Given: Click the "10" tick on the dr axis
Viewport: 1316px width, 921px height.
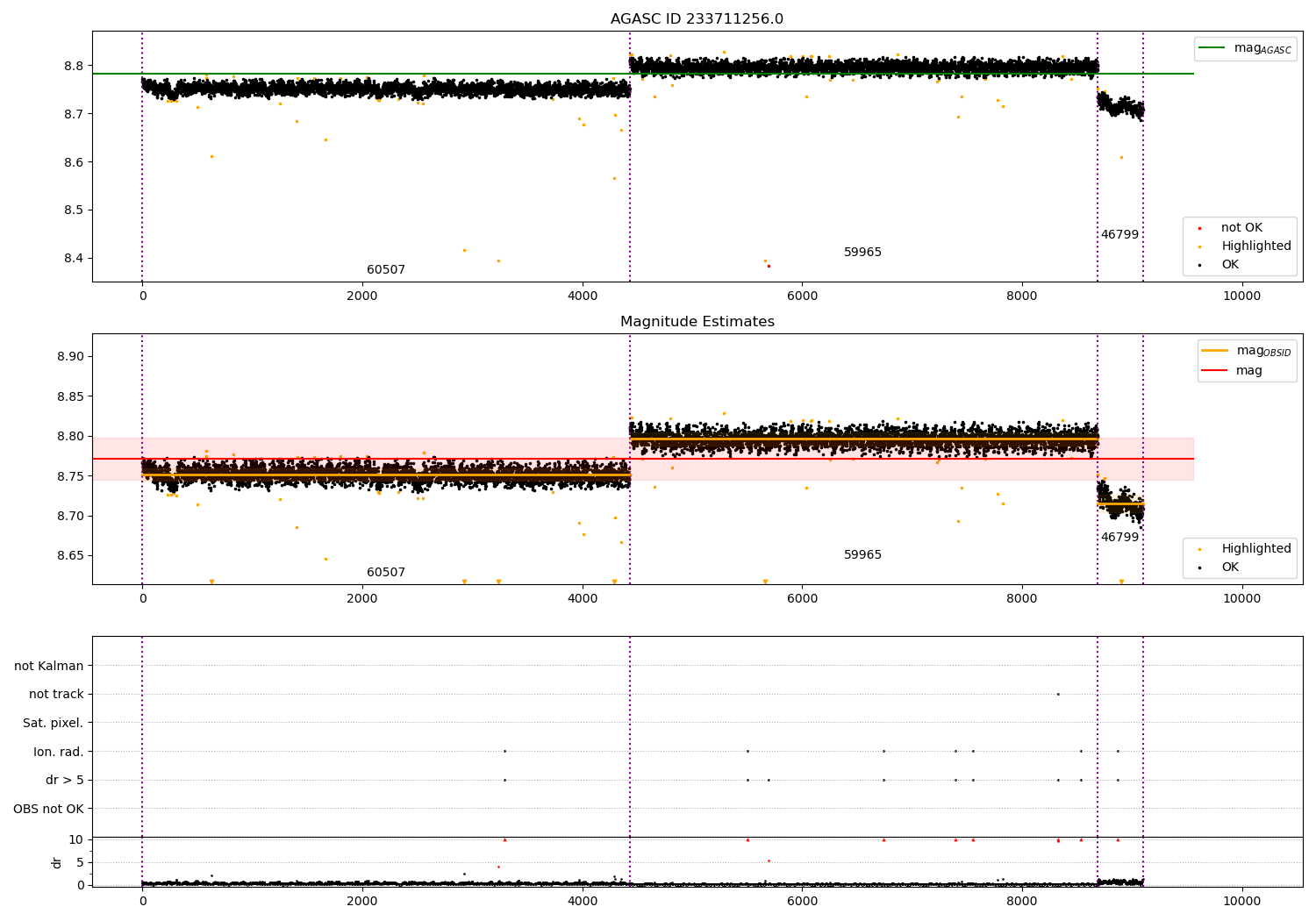Looking at the screenshot, I should [x=76, y=840].
